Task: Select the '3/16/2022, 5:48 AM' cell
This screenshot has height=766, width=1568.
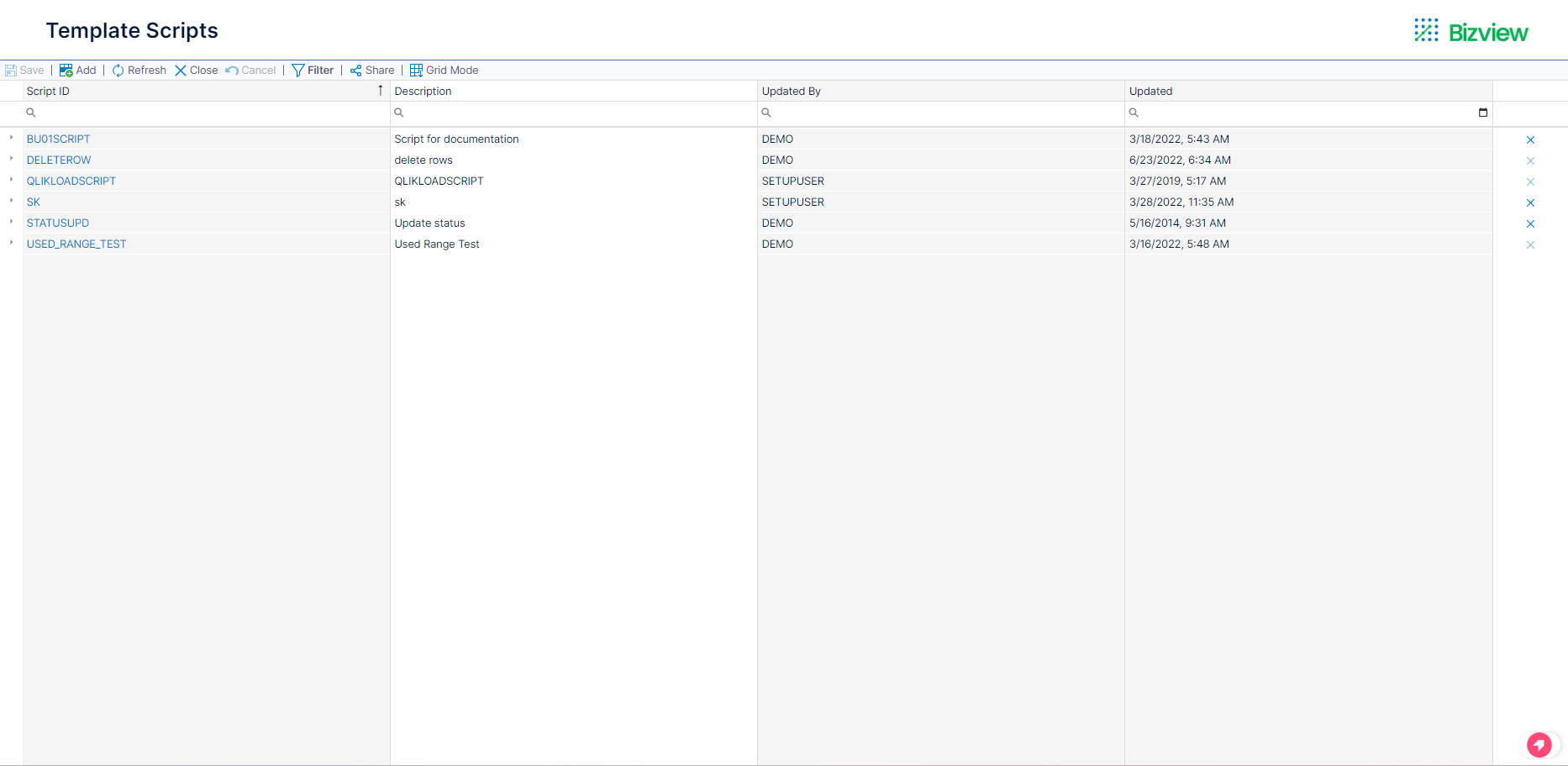Action: pyautogui.click(x=1308, y=244)
